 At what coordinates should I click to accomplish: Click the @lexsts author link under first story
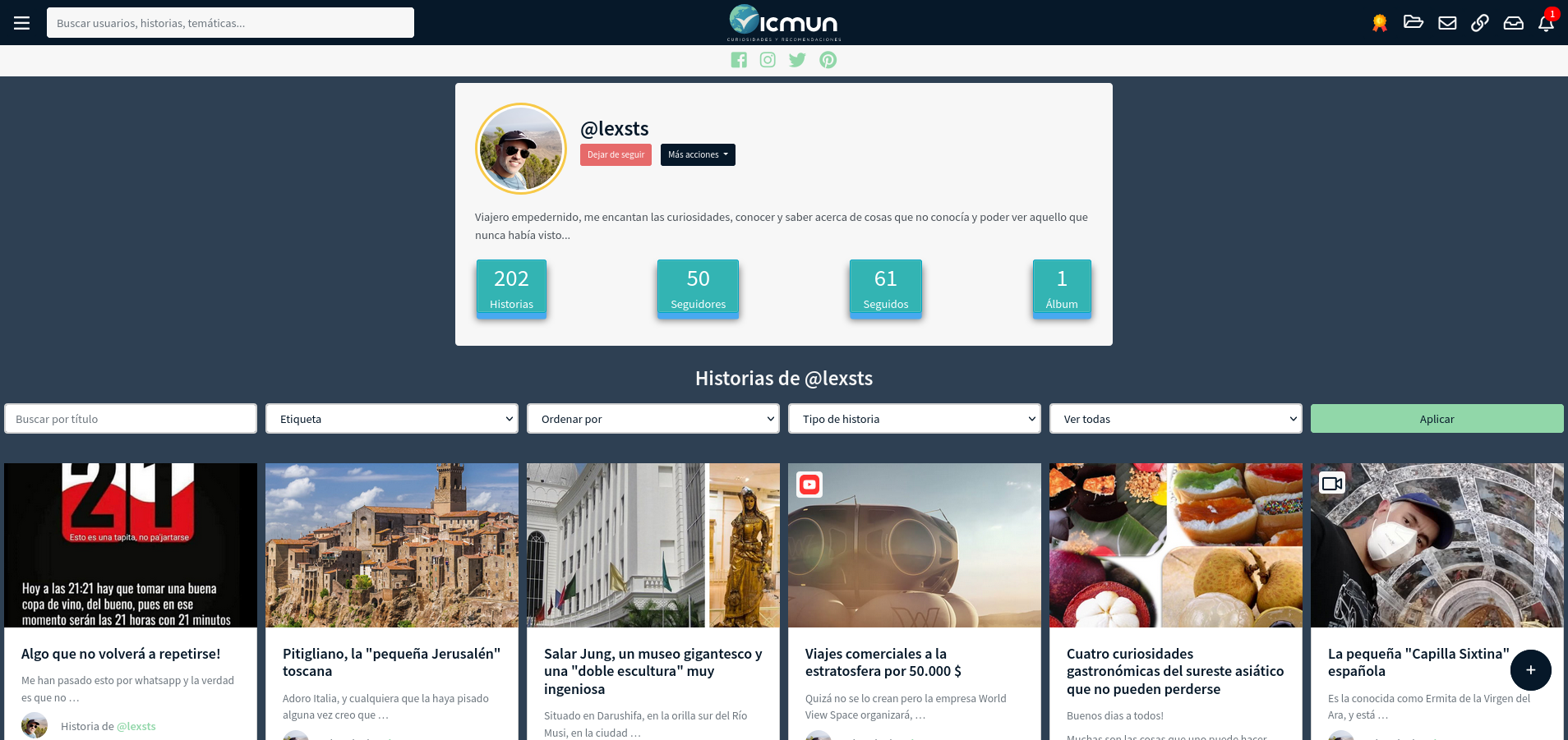136,727
